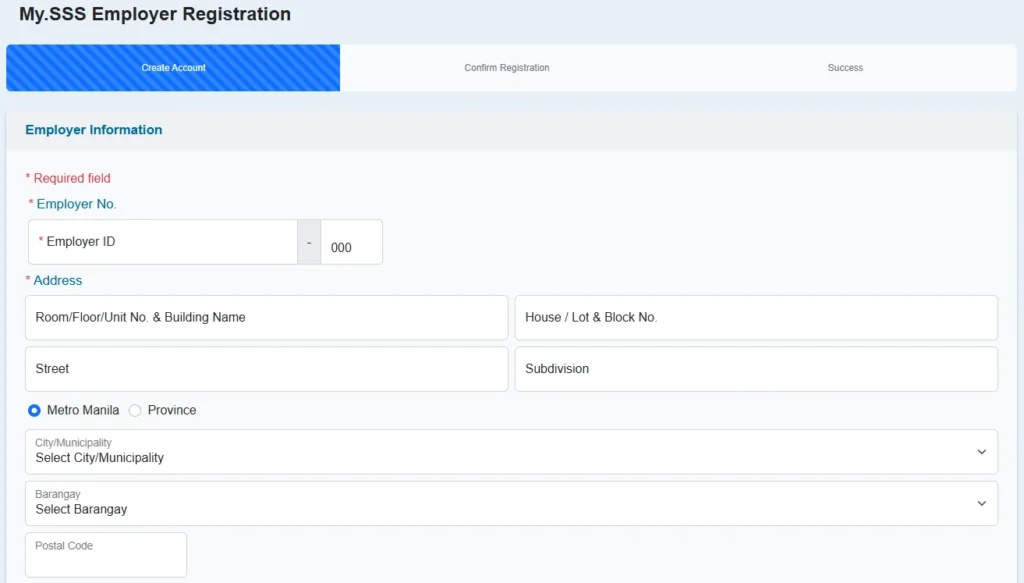This screenshot has width=1024, height=583.
Task: Click the Subdivision input field
Action: 756,370
